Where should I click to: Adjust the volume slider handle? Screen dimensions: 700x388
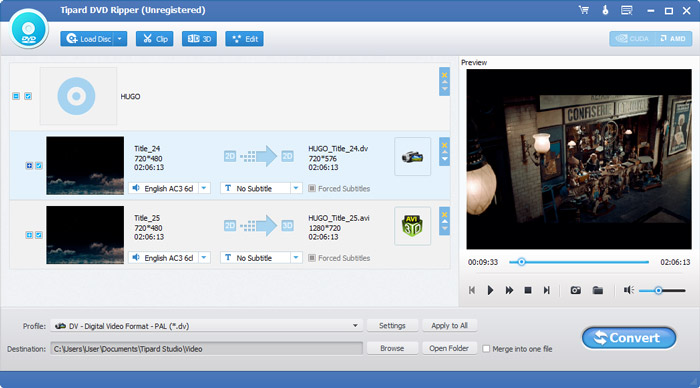tap(658, 291)
